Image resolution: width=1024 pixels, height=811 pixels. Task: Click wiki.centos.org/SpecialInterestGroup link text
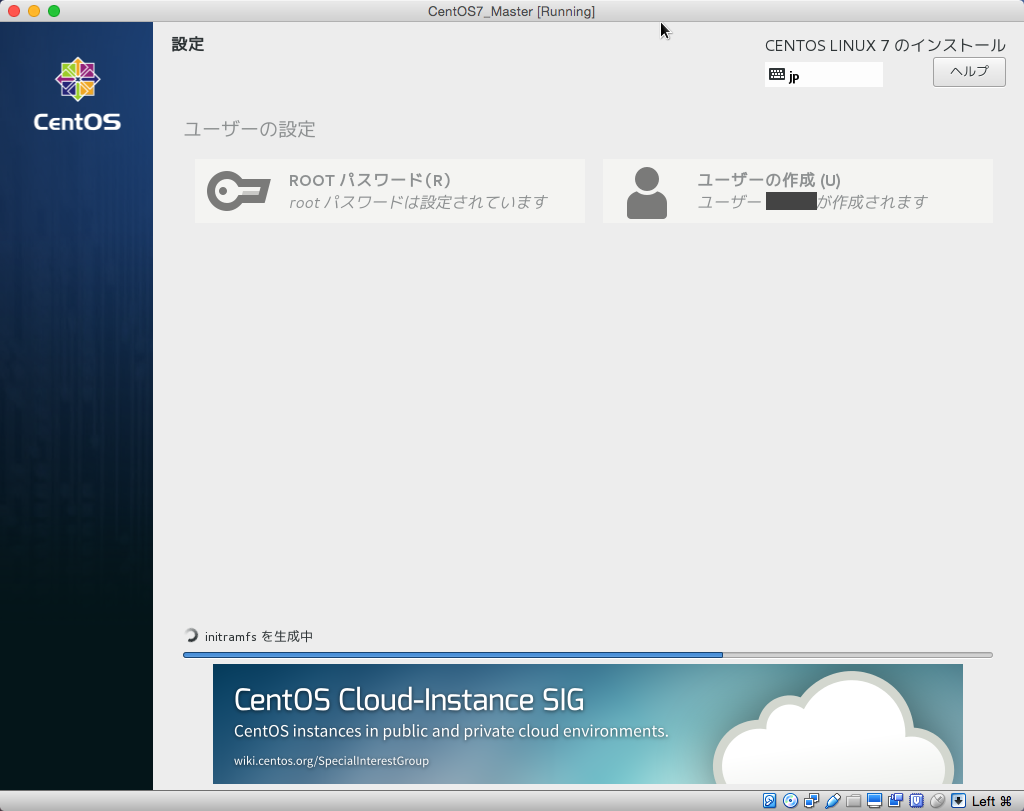point(331,761)
